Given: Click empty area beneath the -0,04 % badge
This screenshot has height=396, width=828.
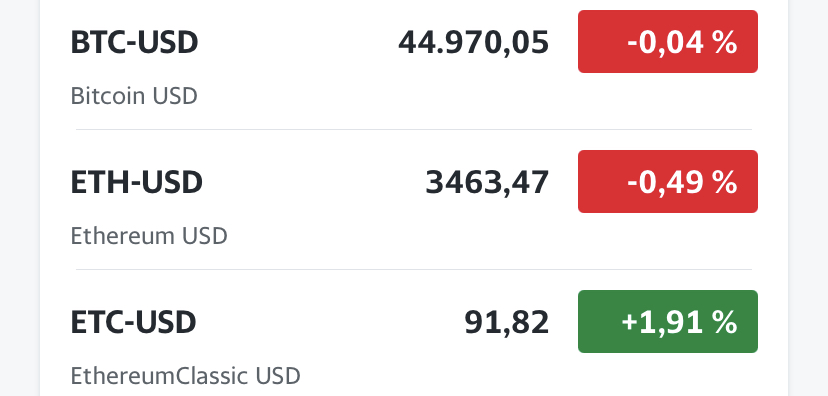Looking at the screenshot, I should (667, 100).
